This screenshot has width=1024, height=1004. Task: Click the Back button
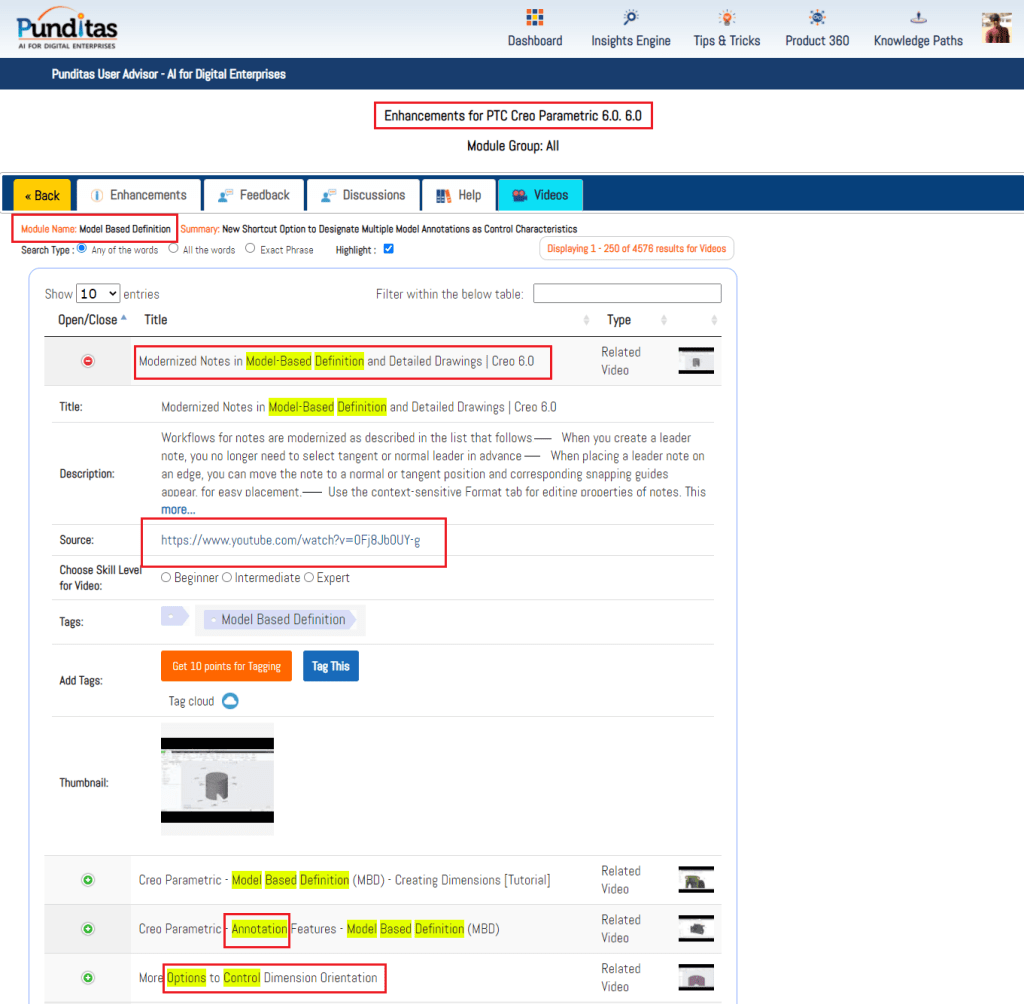(42, 195)
